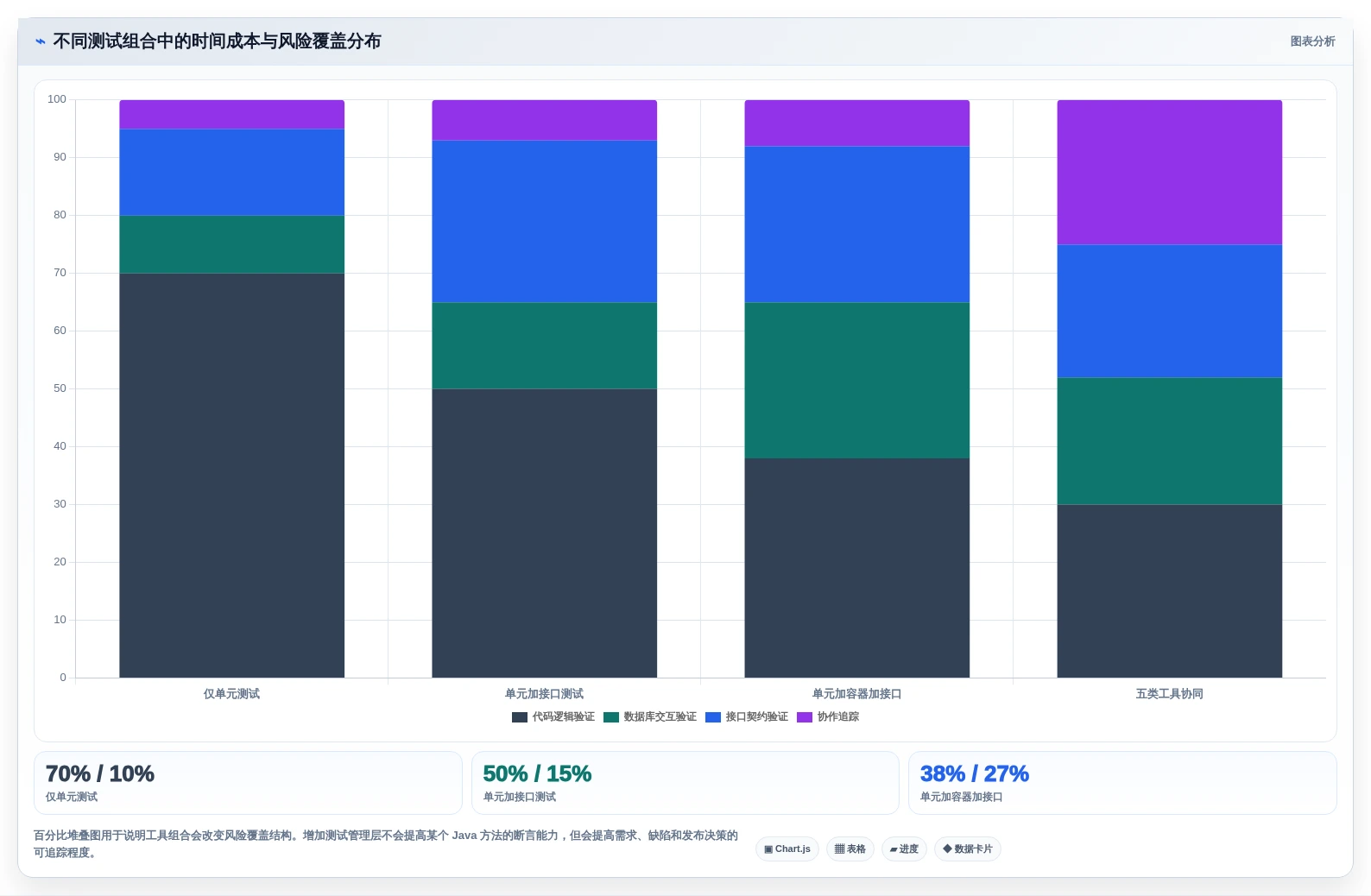Click the green segment of 单元加接口测试 bar
This screenshot has width=1371, height=896.
pos(545,346)
